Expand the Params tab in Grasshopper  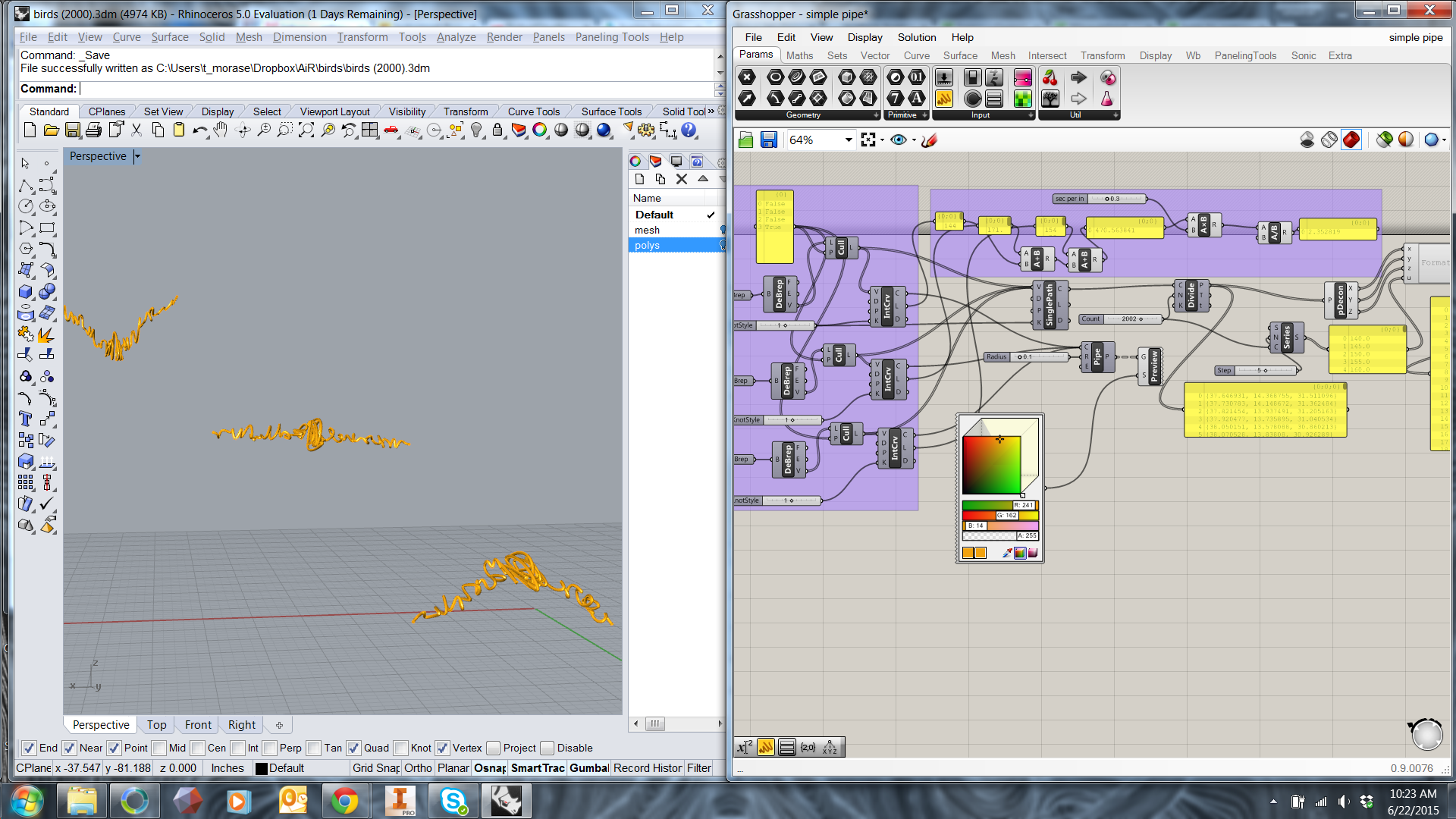point(755,55)
